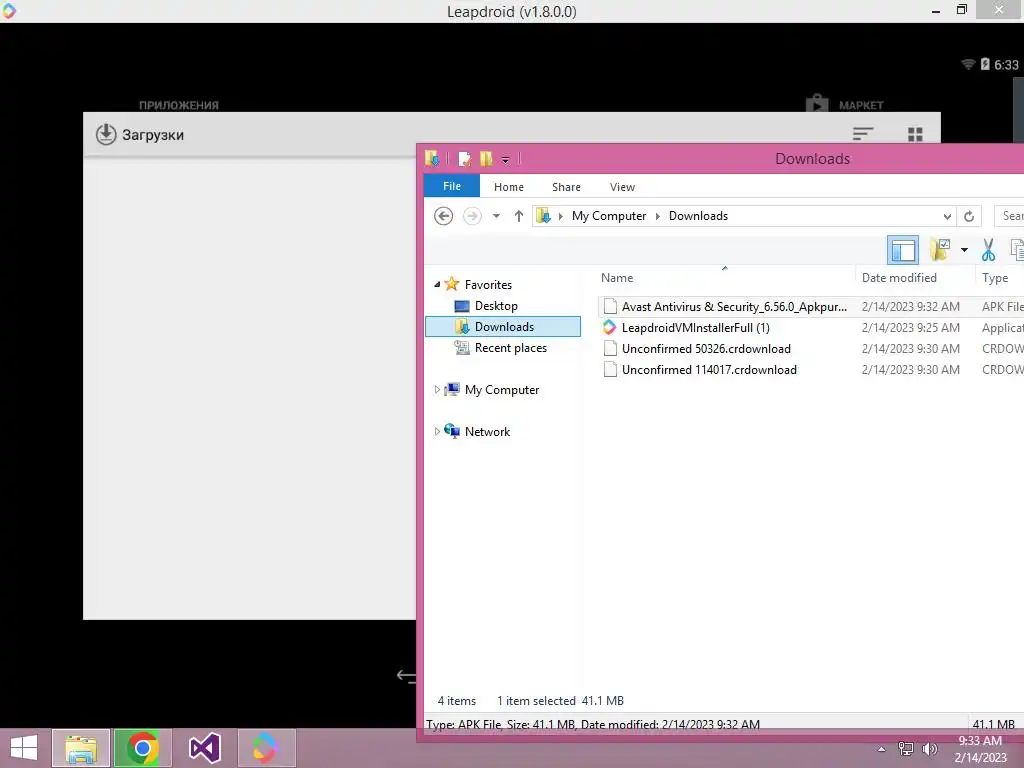The height and width of the screenshot is (768, 1024).
Task: Open Recent places in the navigation pane
Action: click(511, 348)
